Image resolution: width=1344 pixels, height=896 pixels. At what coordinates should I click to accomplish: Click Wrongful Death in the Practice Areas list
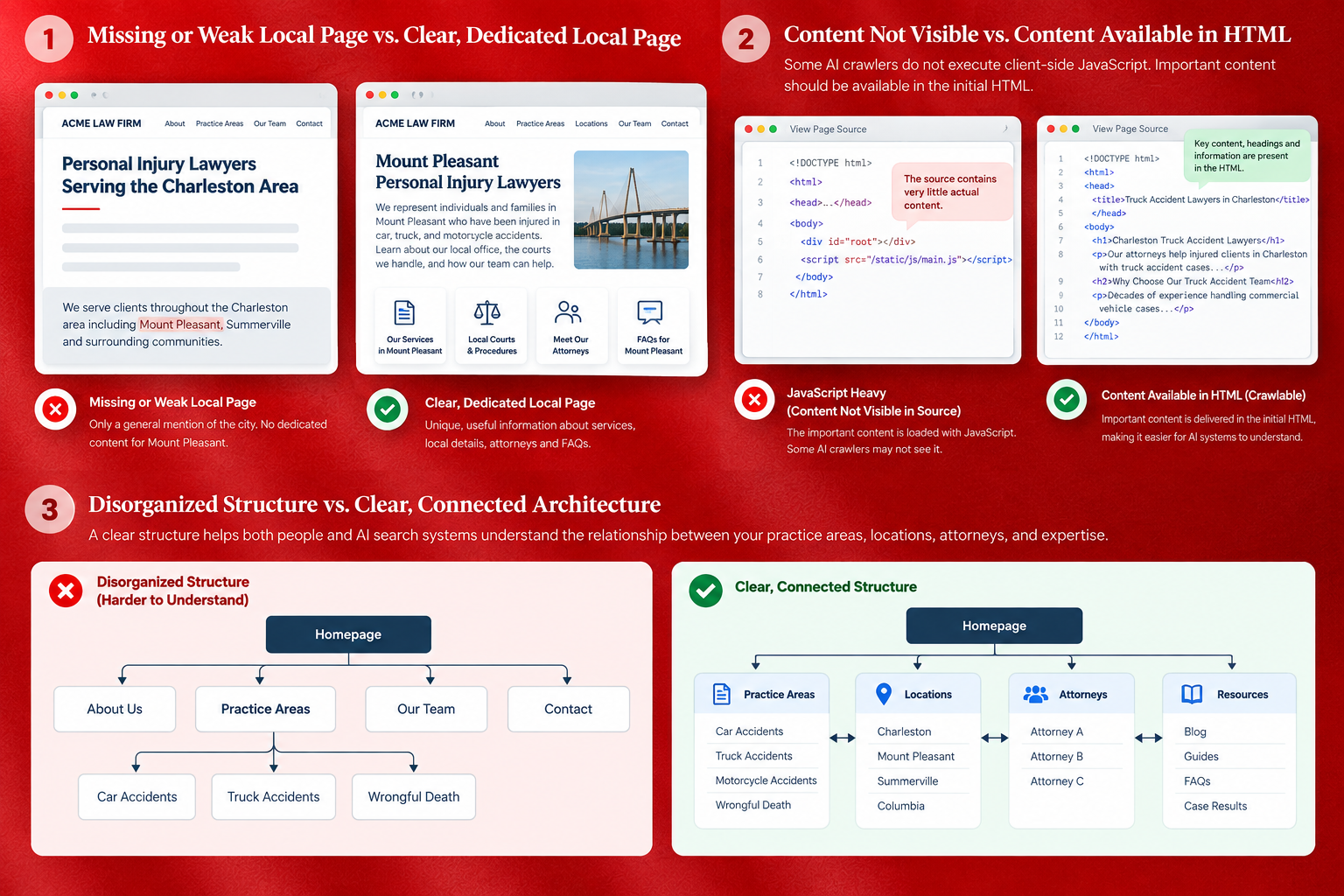pyautogui.click(x=752, y=805)
